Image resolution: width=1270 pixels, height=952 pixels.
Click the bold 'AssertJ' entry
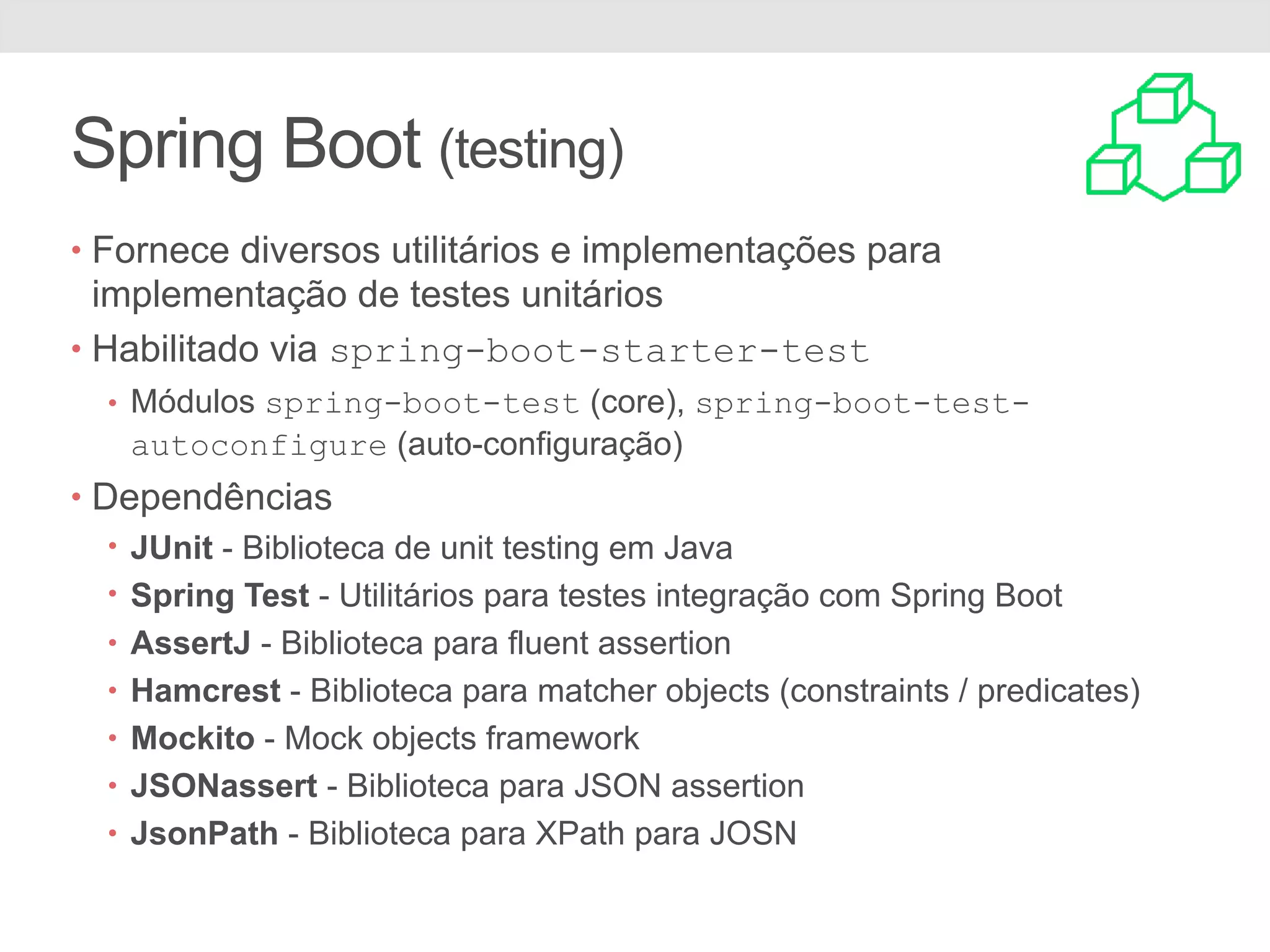(191, 643)
